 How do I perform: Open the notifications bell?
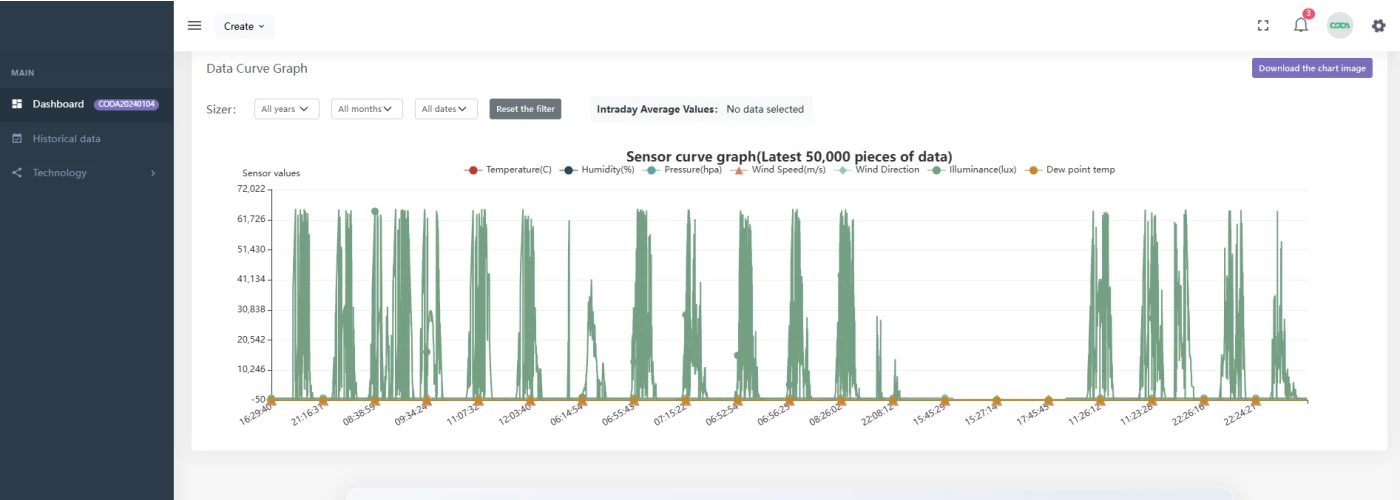pyautogui.click(x=1300, y=26)
